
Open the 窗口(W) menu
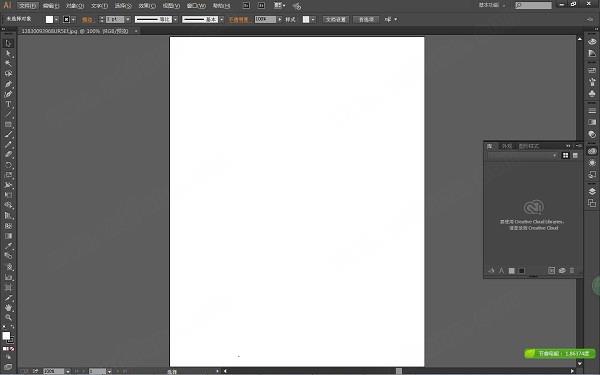click(196, 6)
